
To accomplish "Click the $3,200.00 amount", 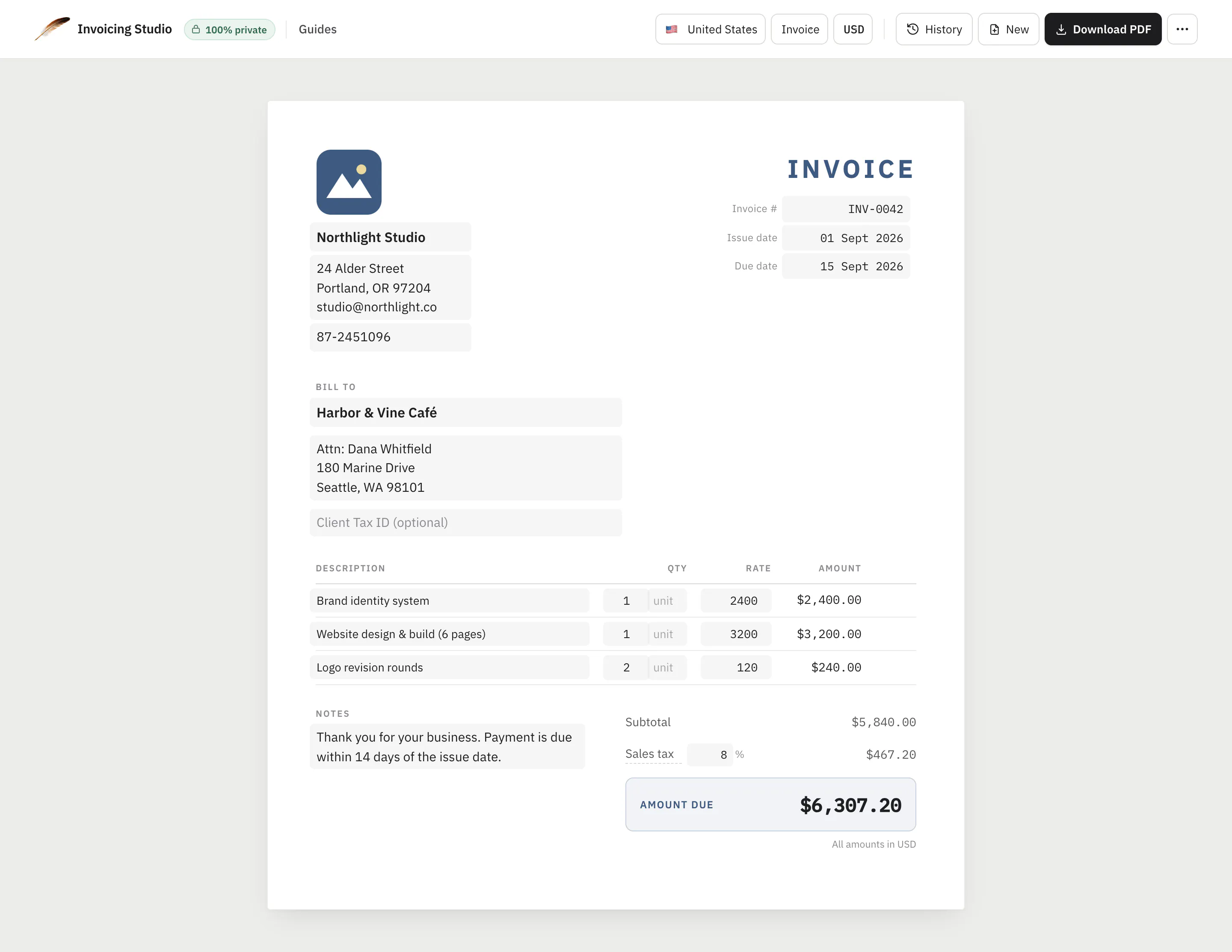I will pos(829,634).
